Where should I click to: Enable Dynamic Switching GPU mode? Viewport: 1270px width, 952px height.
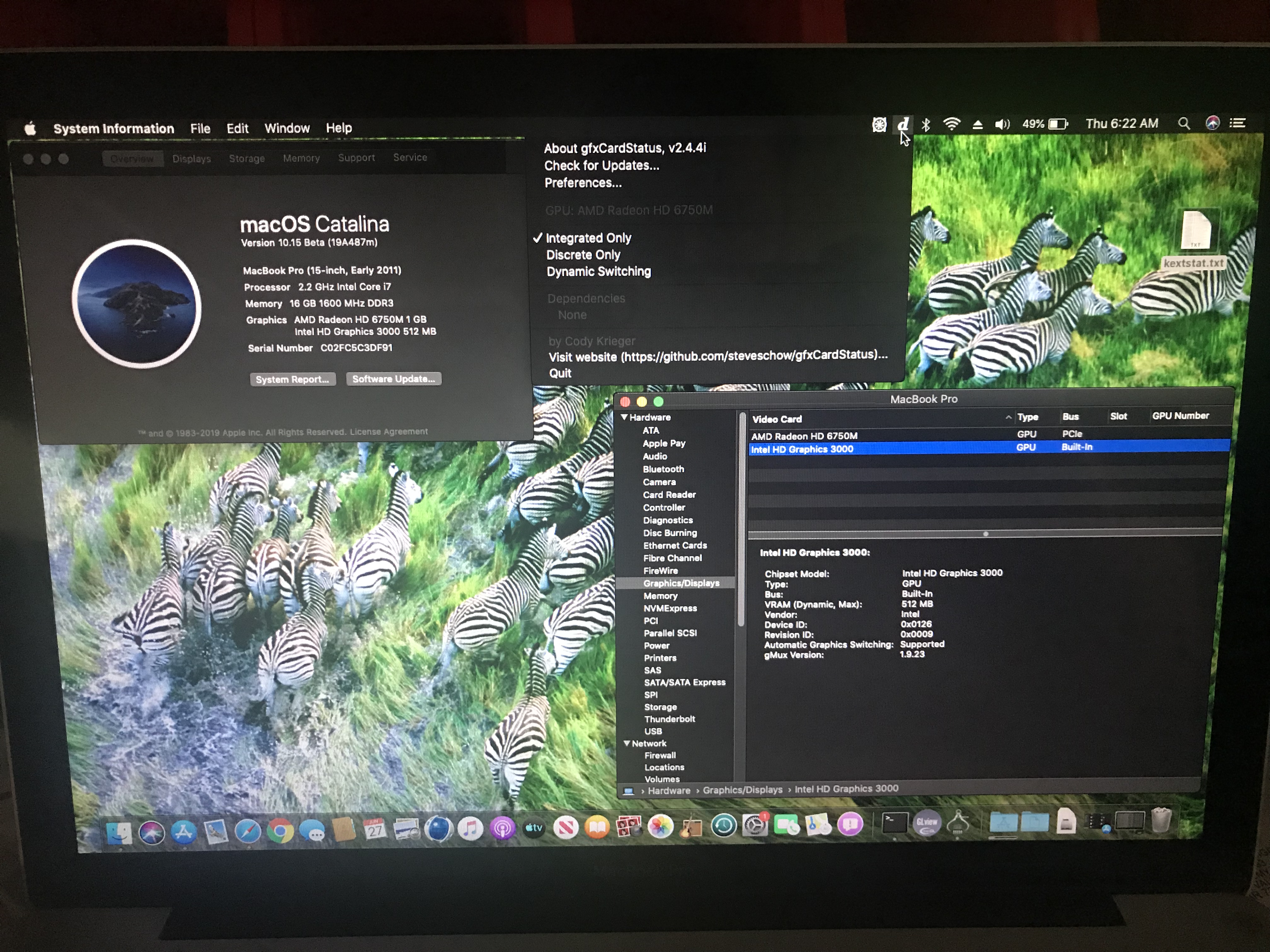point(598,271)
